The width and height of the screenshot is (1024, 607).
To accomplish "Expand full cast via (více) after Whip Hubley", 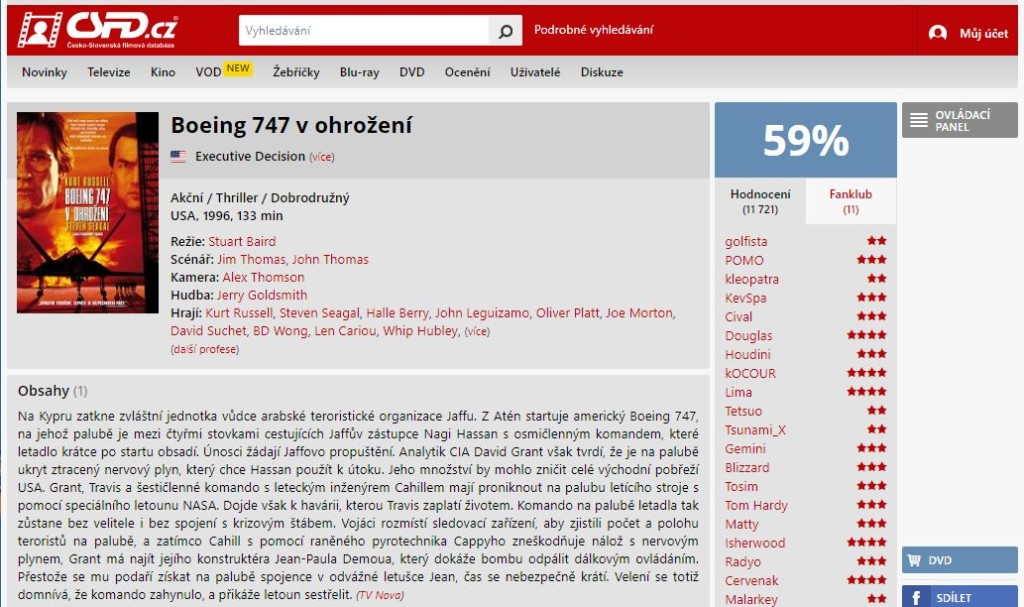I will 477,331.
